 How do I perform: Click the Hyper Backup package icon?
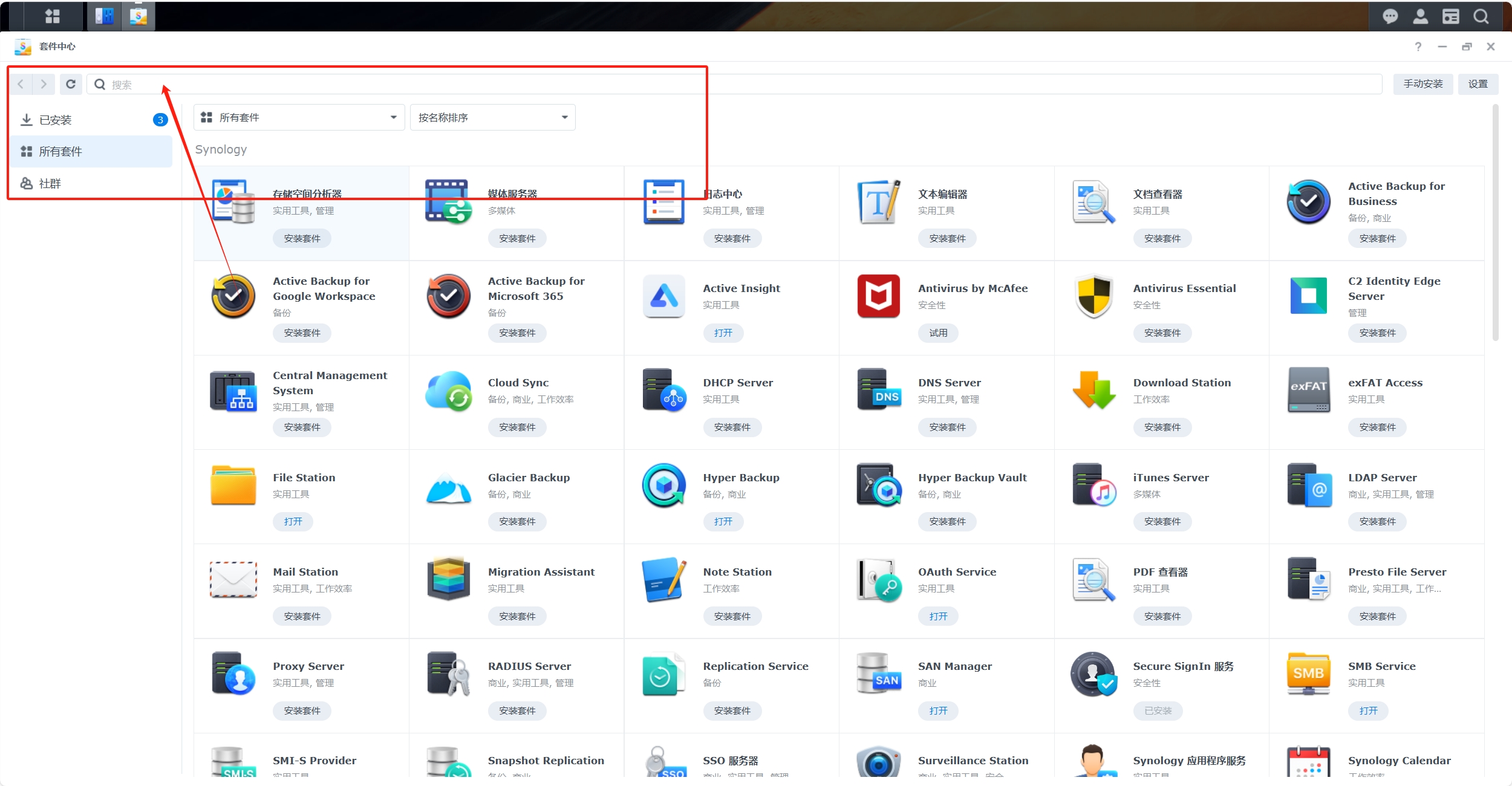point(663,485)
